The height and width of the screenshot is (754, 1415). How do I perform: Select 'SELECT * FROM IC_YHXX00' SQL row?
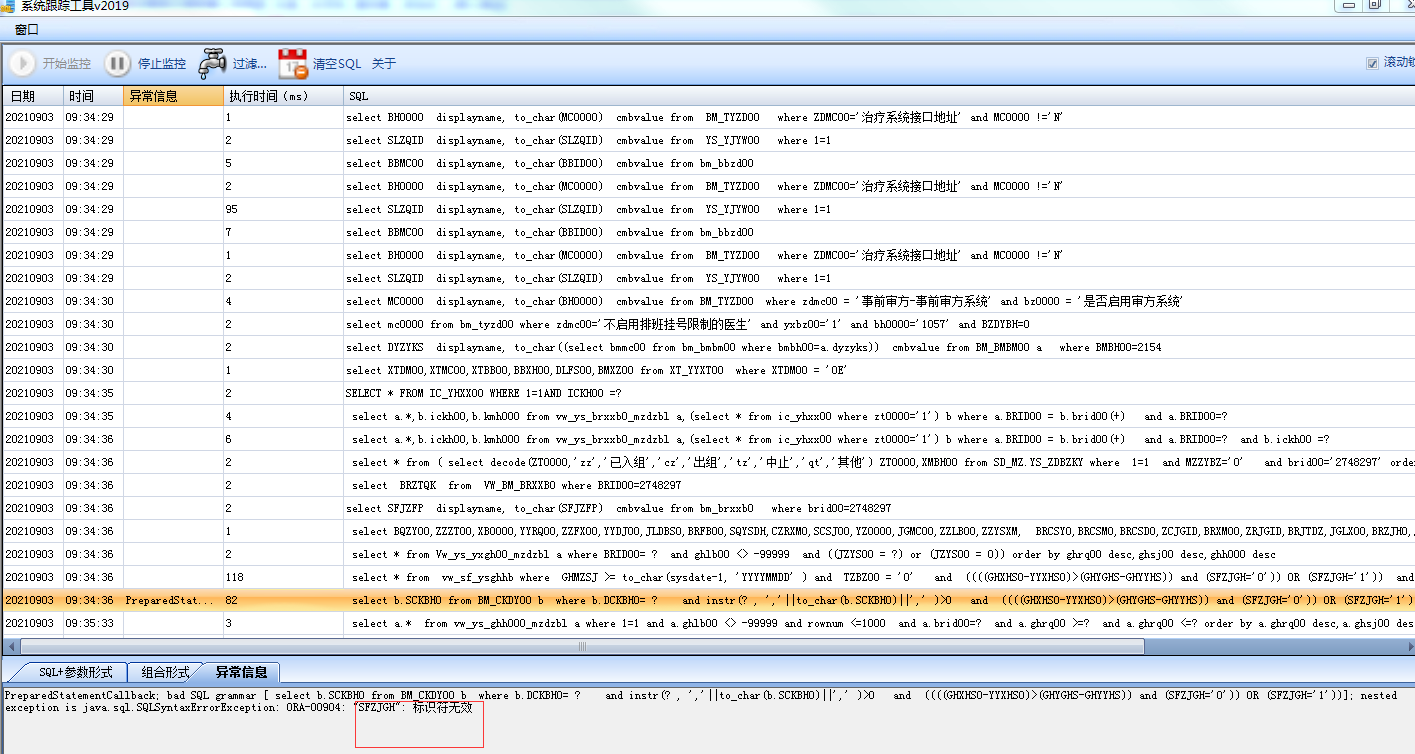pyautogui.click(x=708, y=393)
